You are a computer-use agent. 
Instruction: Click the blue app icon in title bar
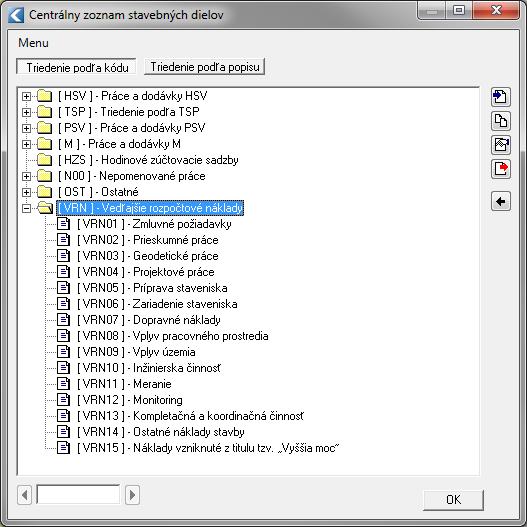[16, 15]
